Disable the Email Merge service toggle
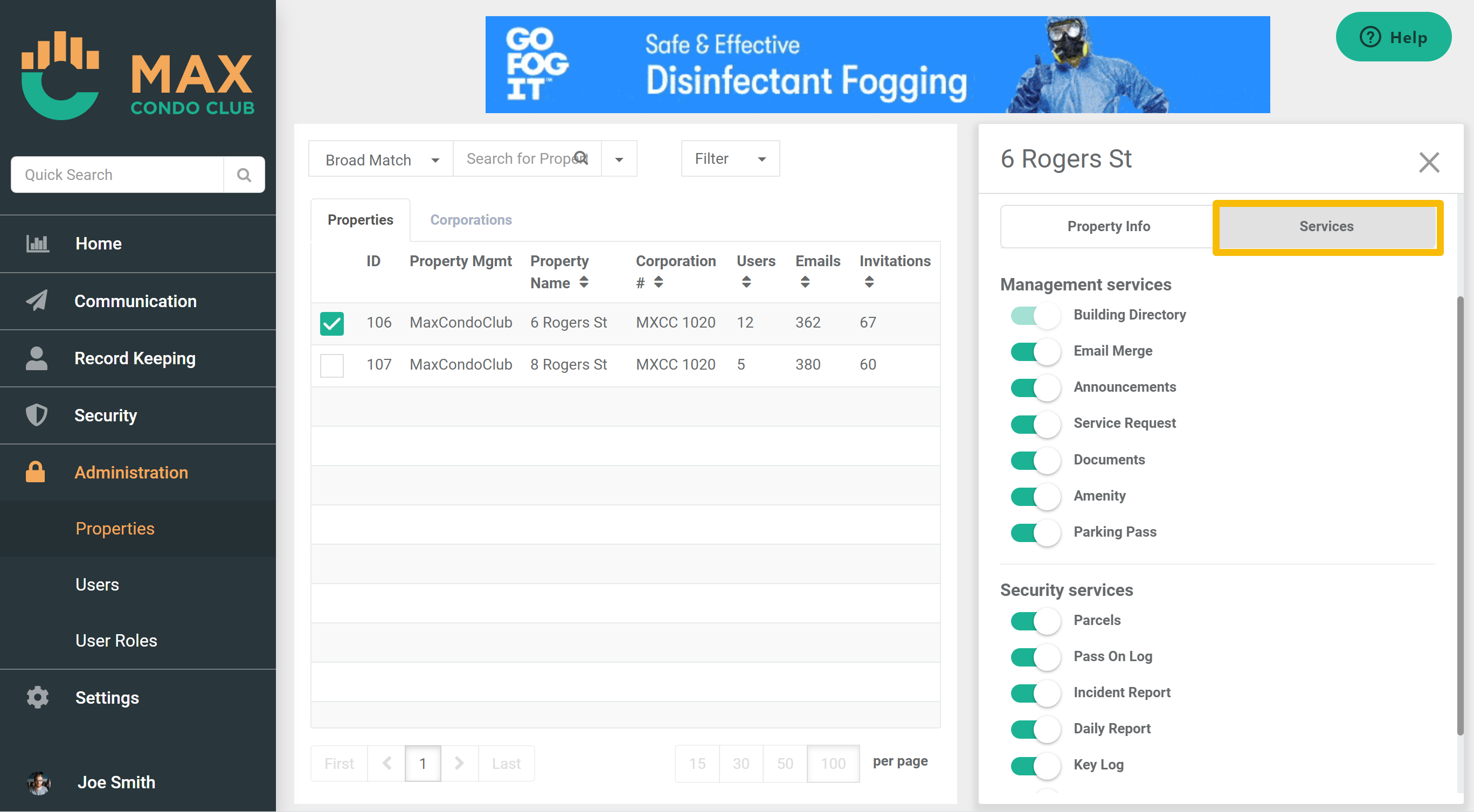The image size is (1474, 812). point(1035,351)
